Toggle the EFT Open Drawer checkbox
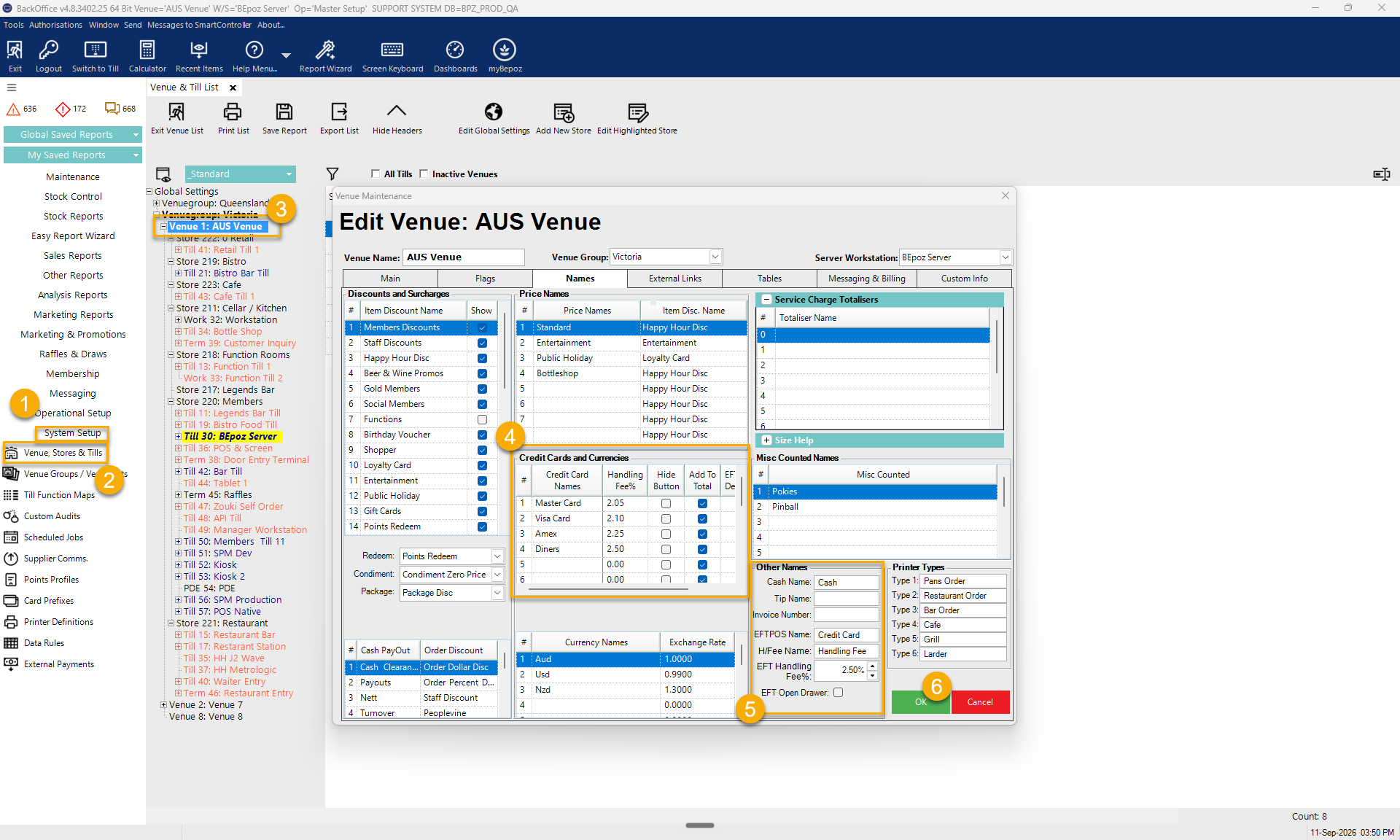Viewport: 1400px width, 840px height. 839,693
